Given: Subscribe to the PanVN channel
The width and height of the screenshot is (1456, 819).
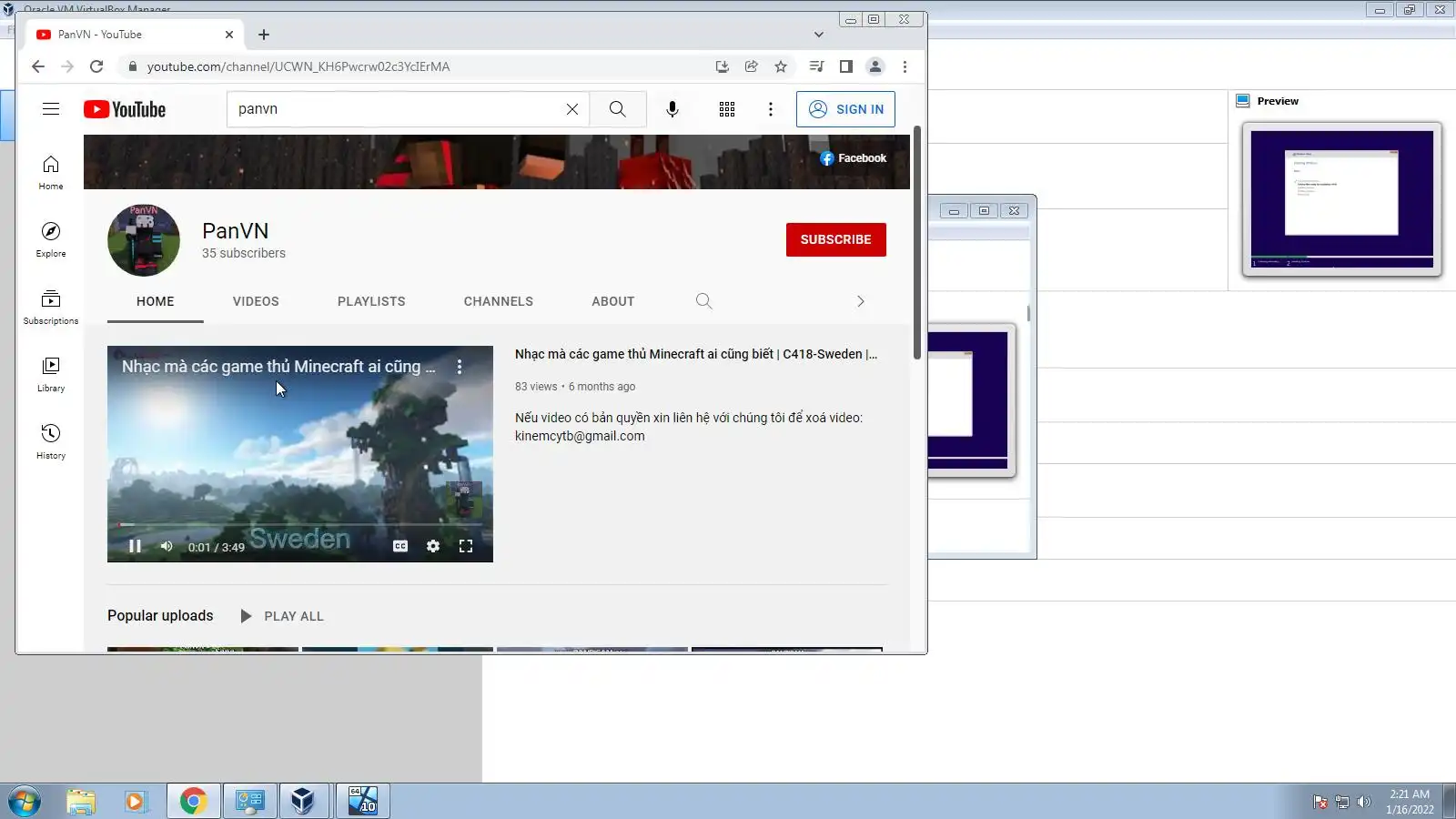Looking at the screenshot, I should click(x=836, y=239).
